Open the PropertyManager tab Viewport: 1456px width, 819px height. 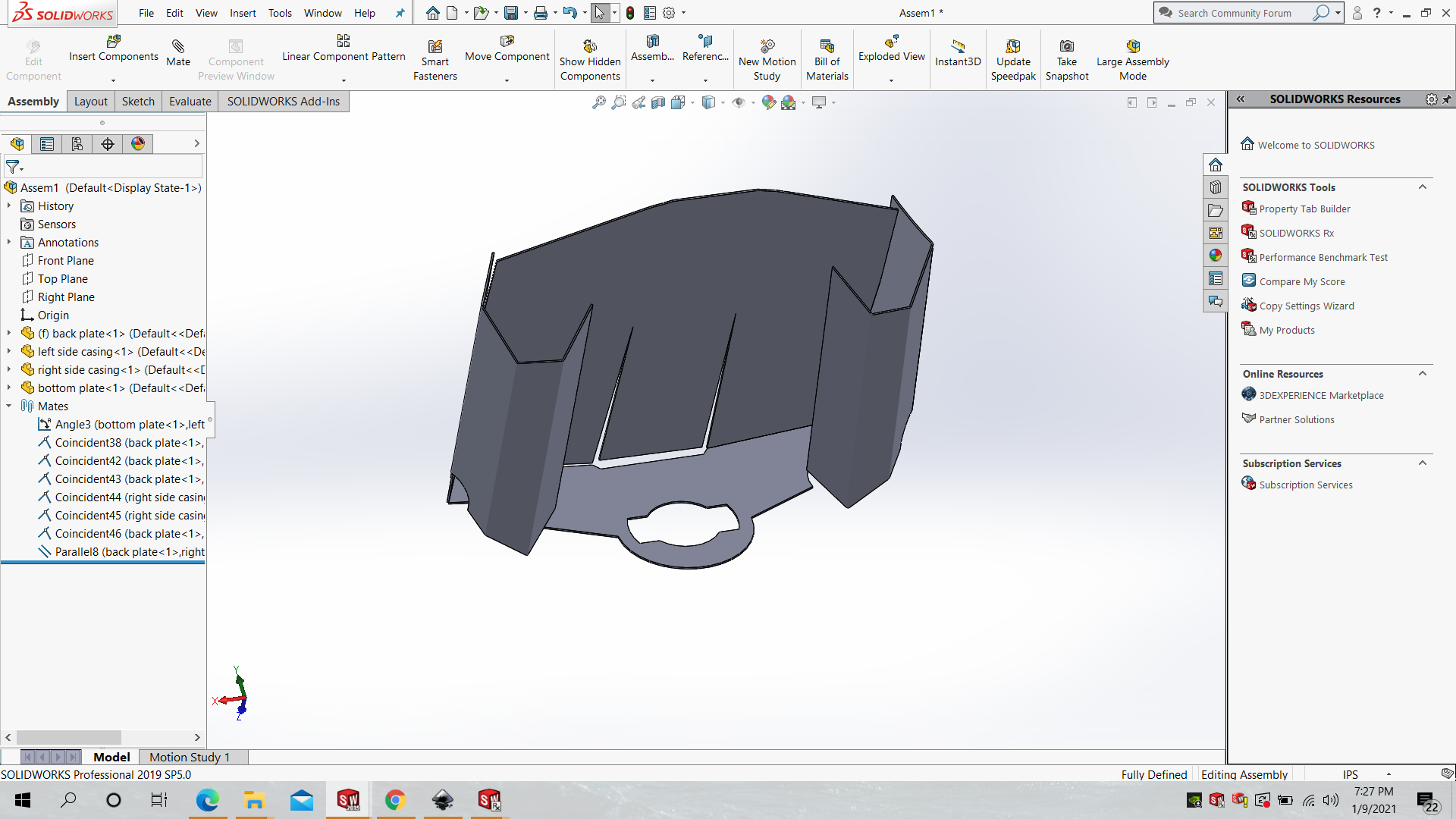tap(47, 144)
